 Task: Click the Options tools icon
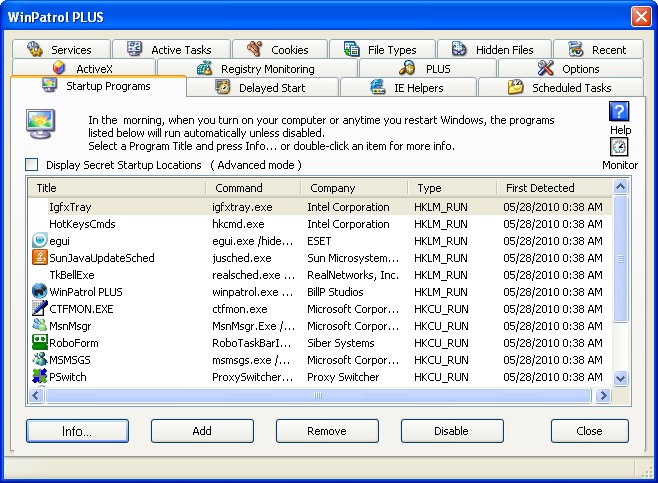(546, 68)
